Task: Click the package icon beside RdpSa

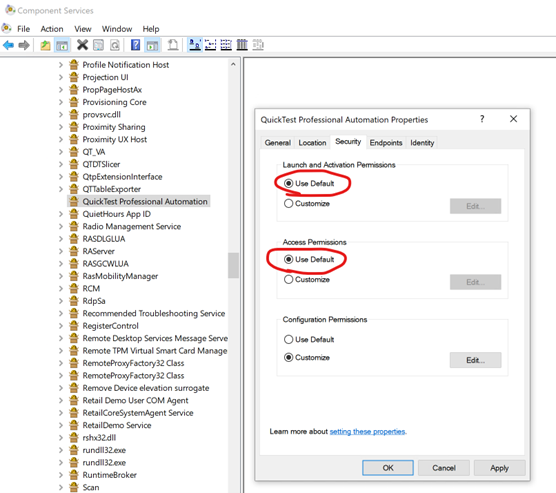Action: (73, 301)
